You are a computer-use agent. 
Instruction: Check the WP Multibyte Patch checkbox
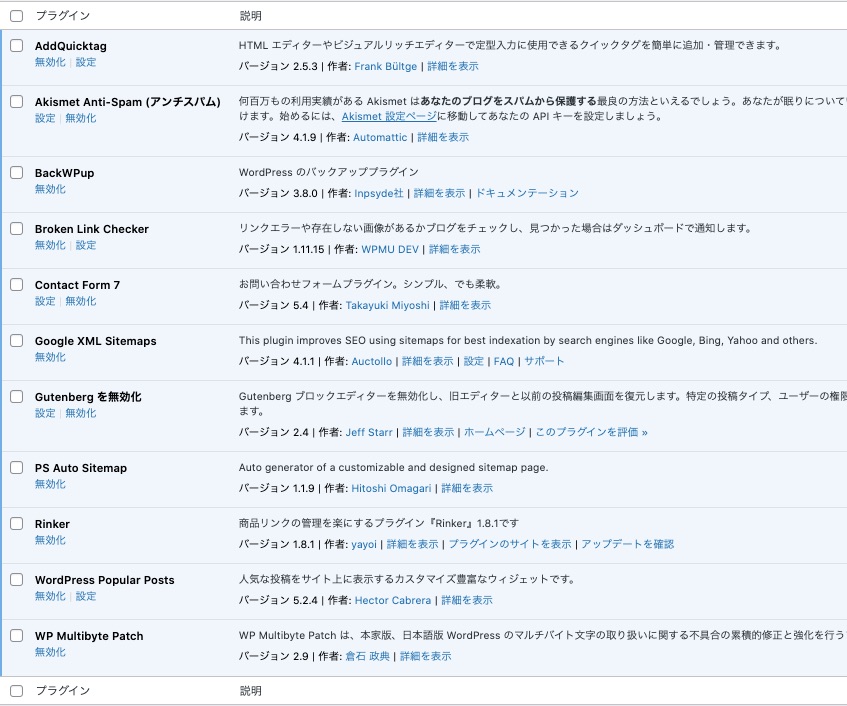click(x=17, y=635)
